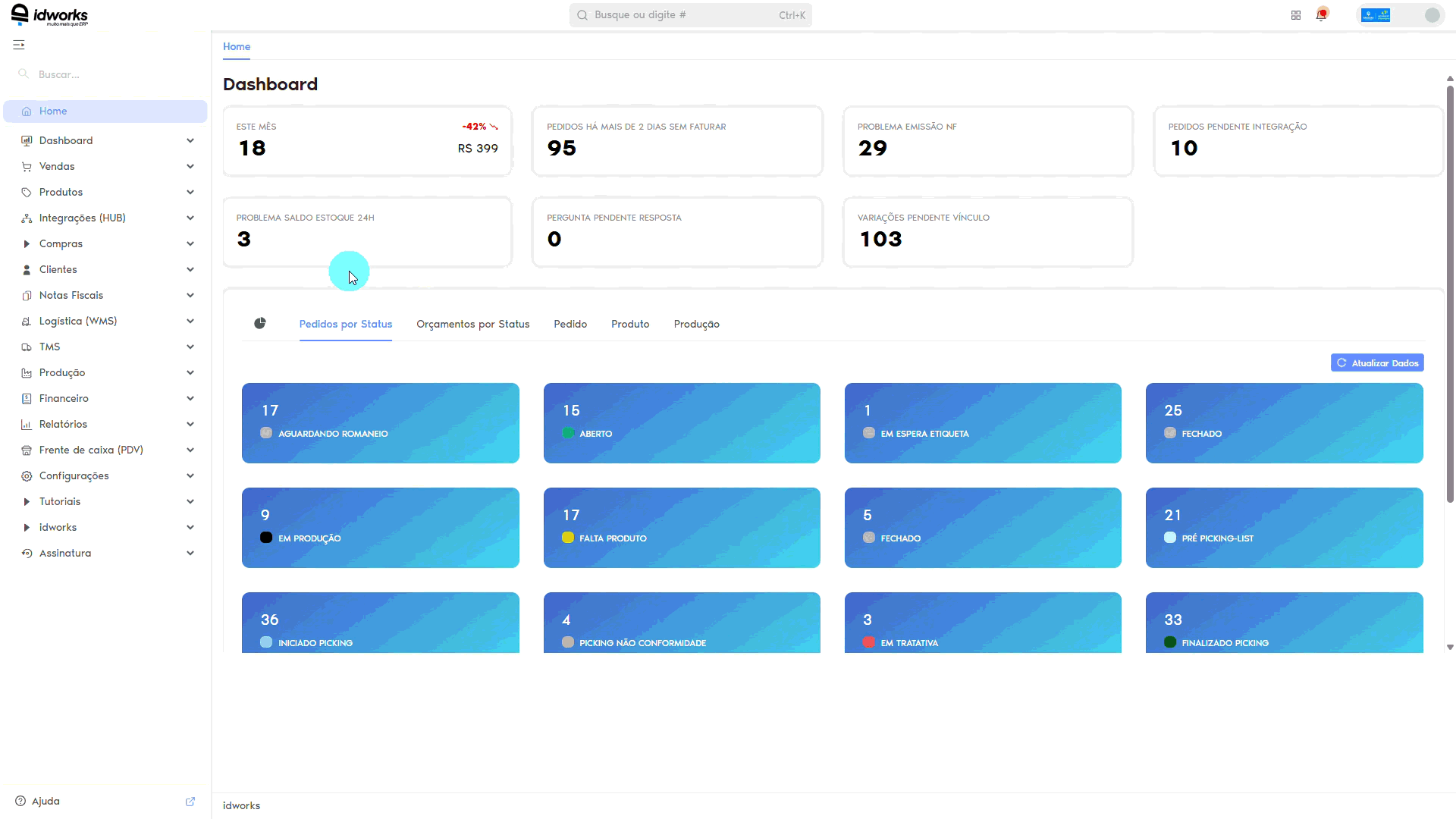Click the Ajuda question mark icon
The height and width of the screenshot is (819, 1456).
(20, 801)
